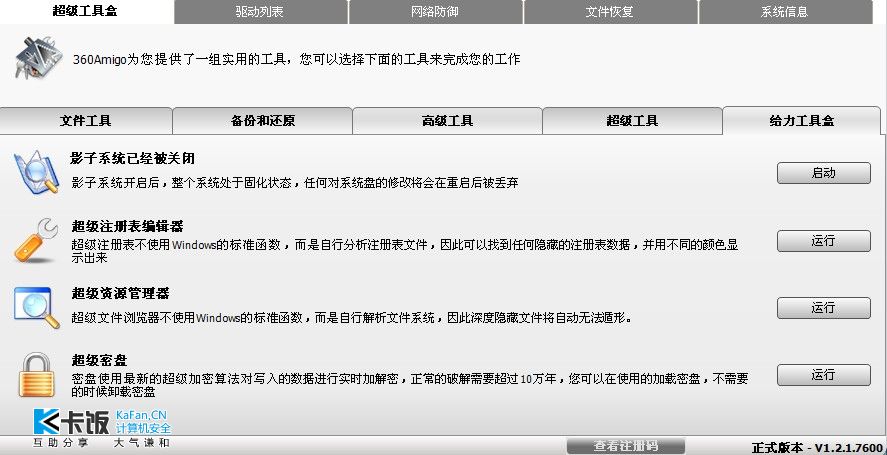
Task: Select the 给力工具盒 sub-tab
Action: pos(802,121)
